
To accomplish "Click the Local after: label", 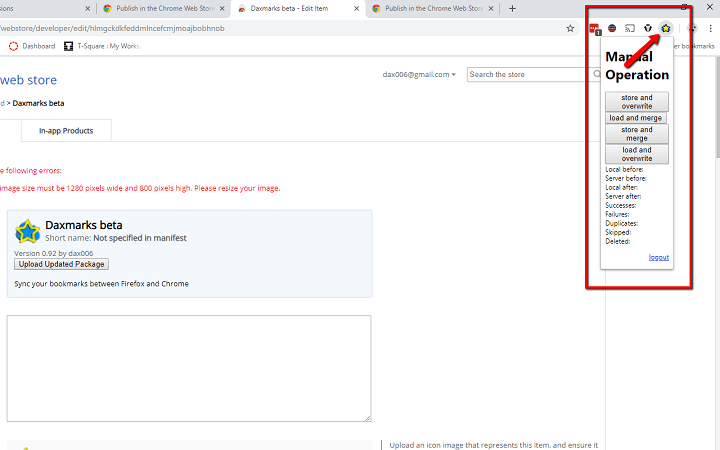I will [621, 187].
